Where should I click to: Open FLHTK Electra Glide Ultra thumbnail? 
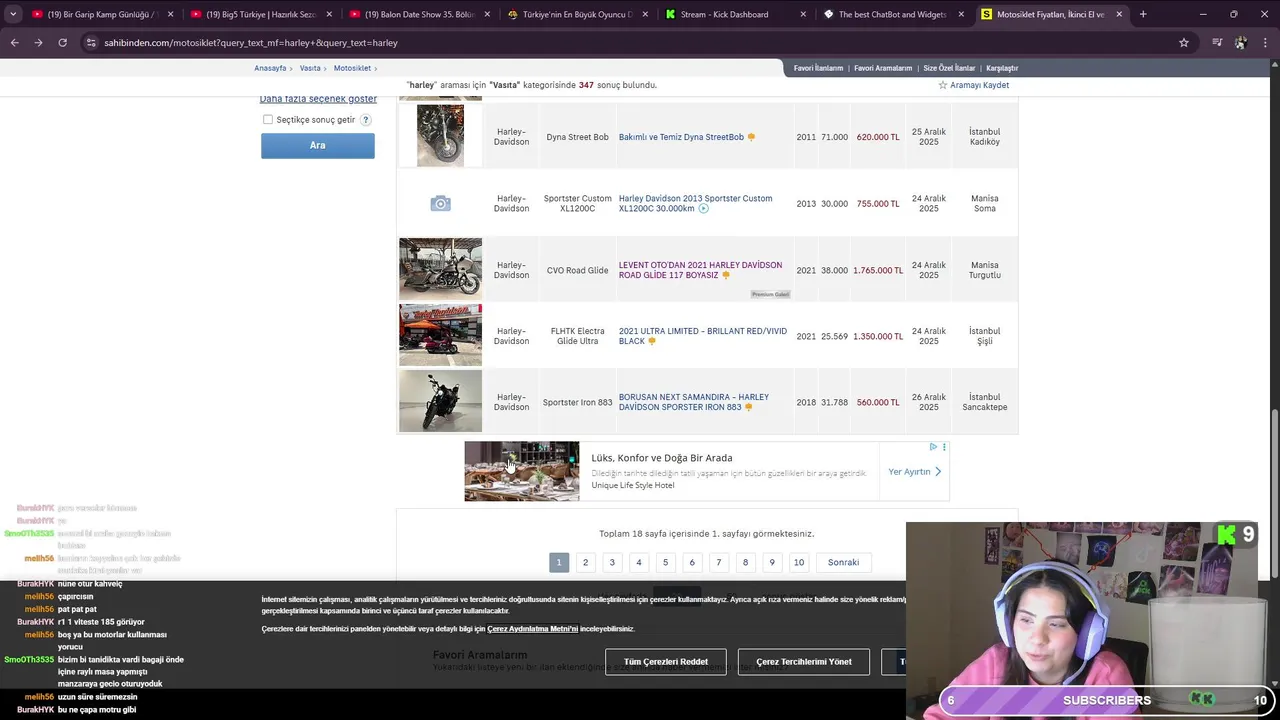click(x=440, y=335)
